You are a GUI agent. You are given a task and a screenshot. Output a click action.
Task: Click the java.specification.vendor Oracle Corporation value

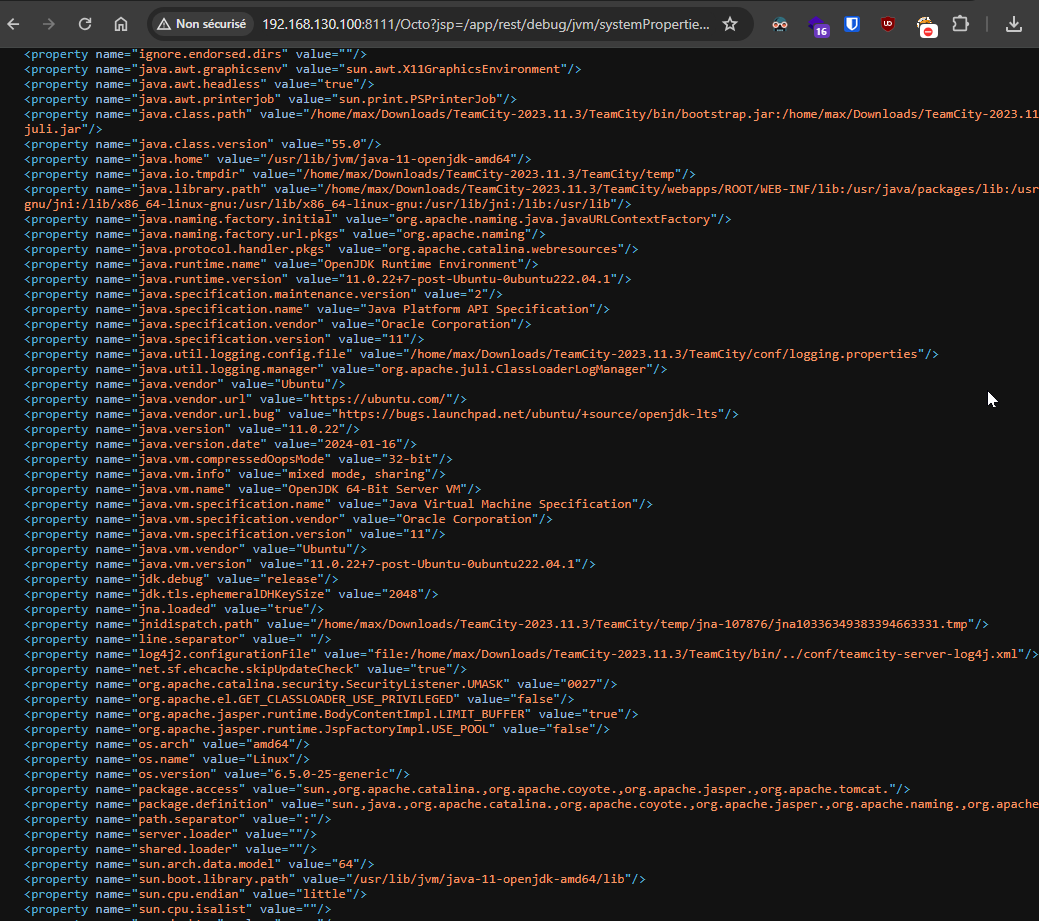click(445, 324)
